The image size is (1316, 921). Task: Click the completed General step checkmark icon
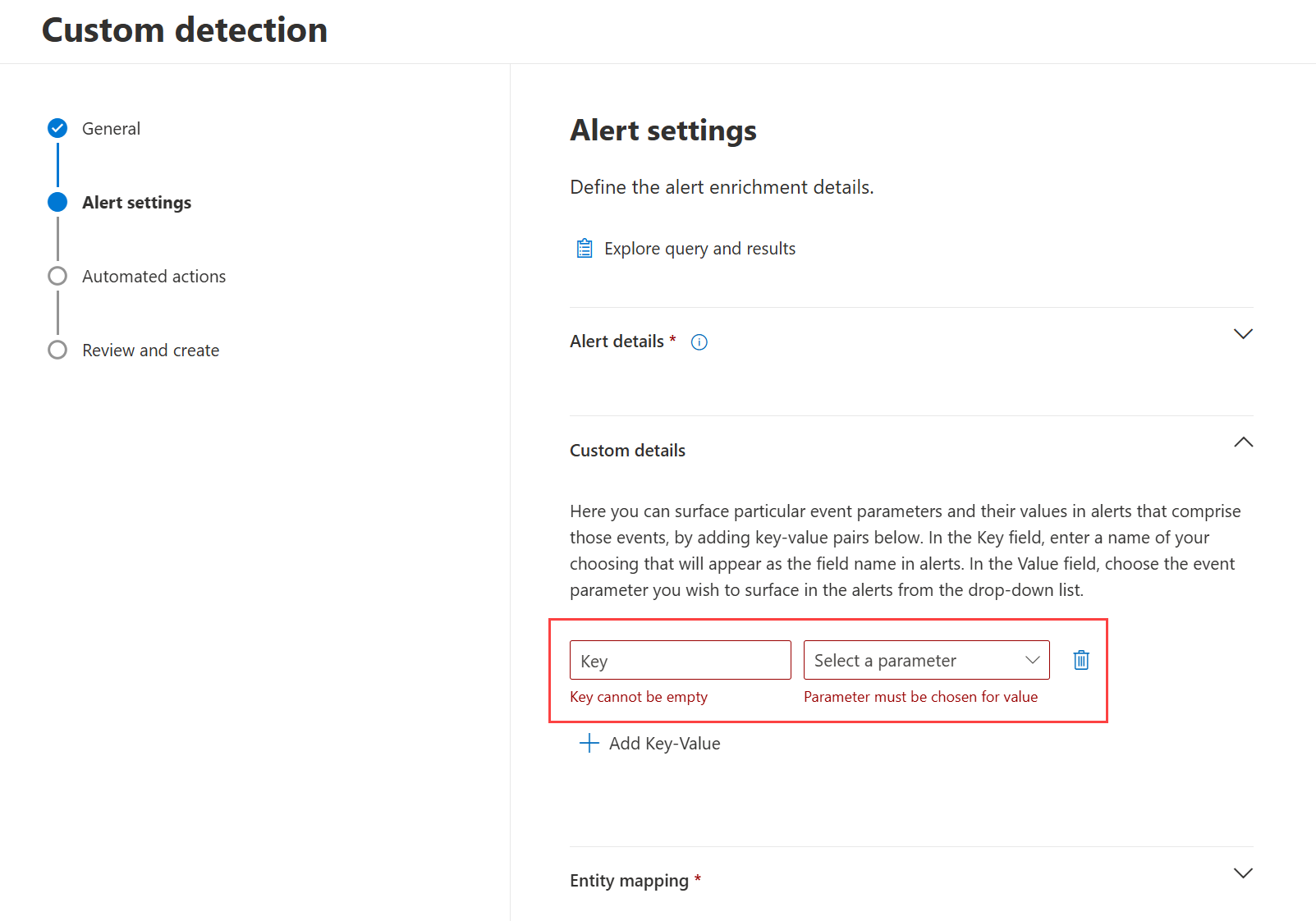pyautogui.click(x=57, y=128)
